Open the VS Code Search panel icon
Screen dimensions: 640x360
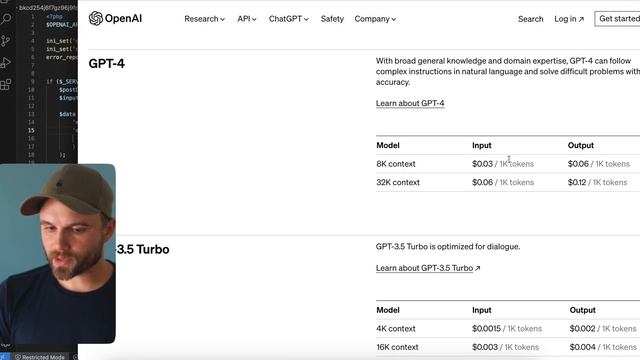(6, 19)
